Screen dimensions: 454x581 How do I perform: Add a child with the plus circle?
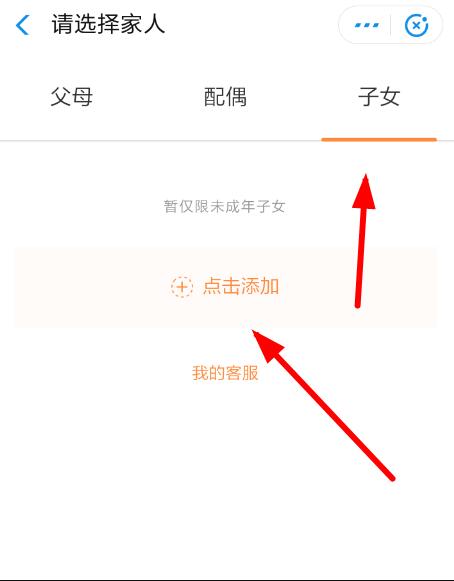point(182,286)
